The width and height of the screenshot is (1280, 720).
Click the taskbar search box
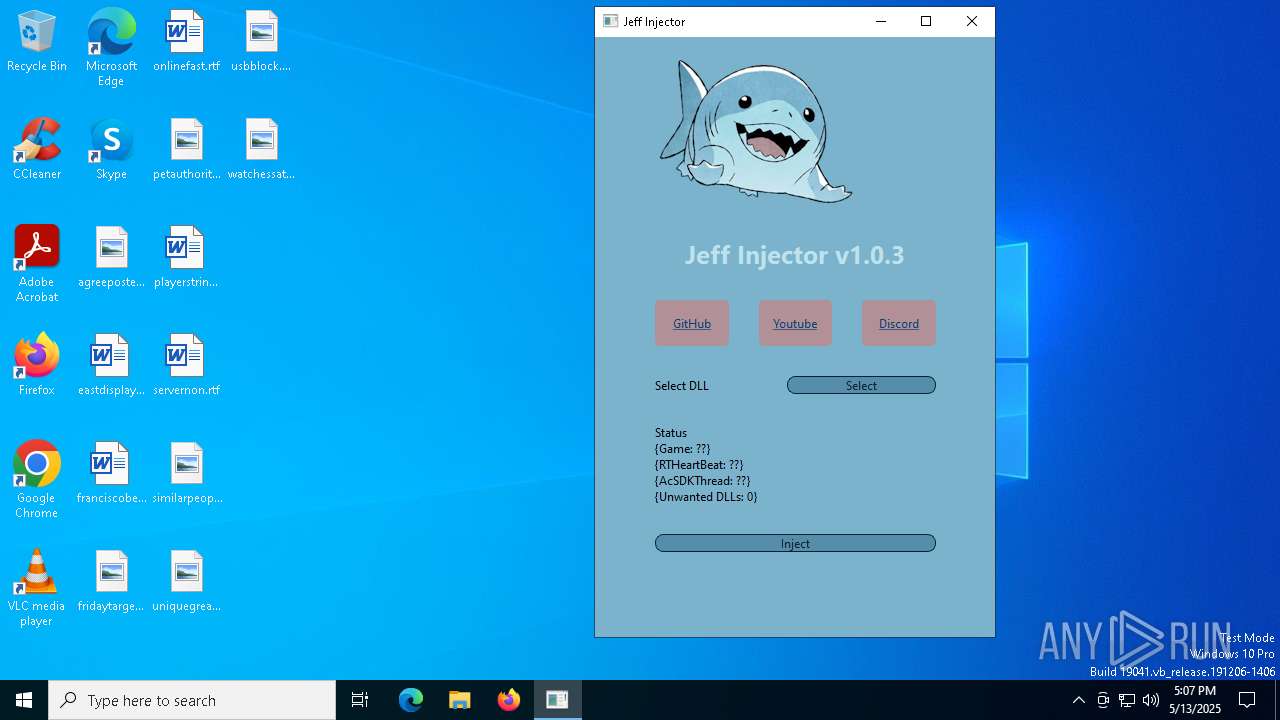(x=192, y=700)
